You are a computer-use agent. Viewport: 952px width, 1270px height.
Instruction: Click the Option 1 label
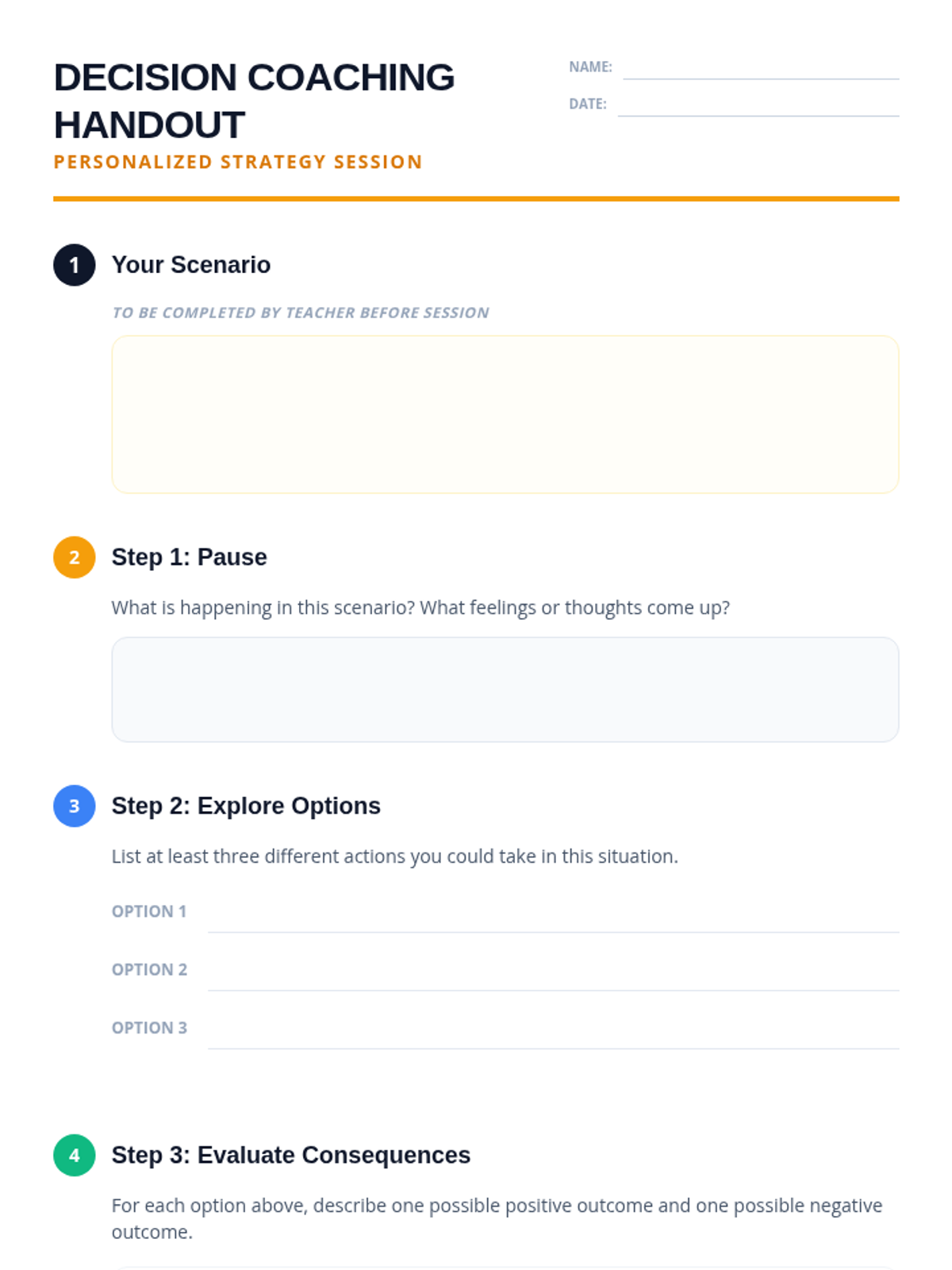click(149, 911)
